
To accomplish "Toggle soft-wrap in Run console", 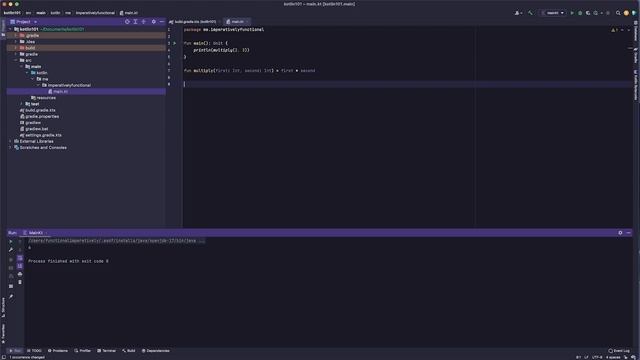I will 20,258.
